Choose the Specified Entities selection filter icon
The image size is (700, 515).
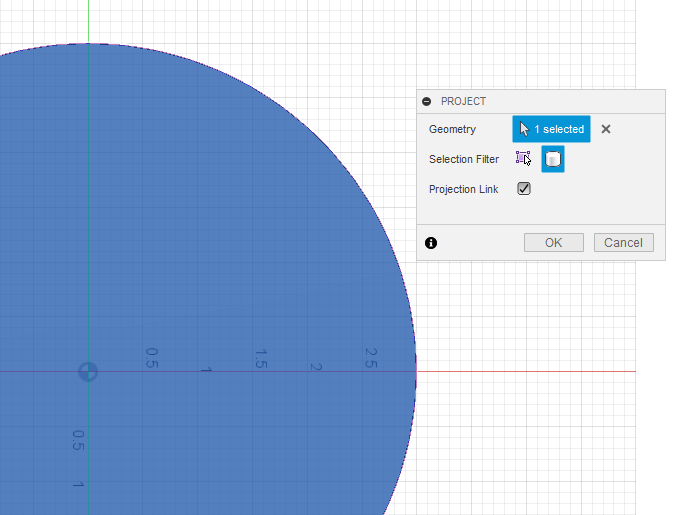tap(523, 158)
